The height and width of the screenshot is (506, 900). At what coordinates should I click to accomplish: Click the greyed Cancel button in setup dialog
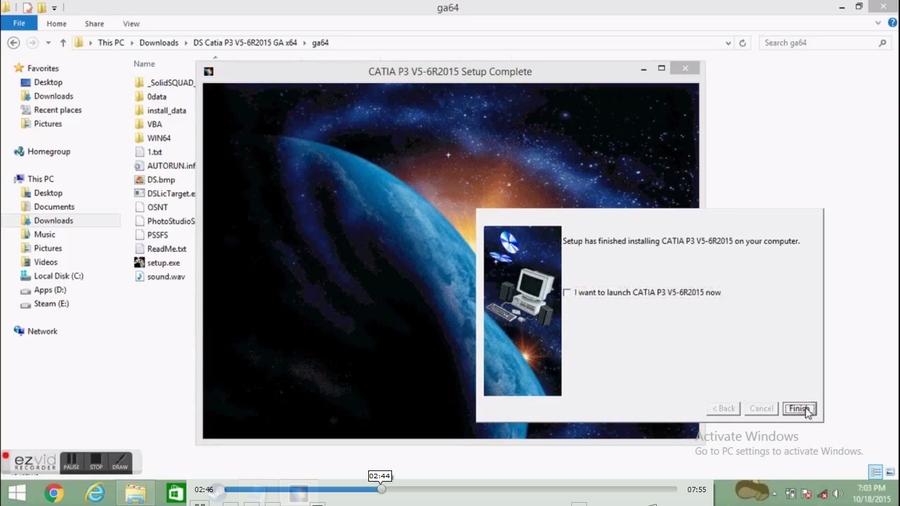761,408
